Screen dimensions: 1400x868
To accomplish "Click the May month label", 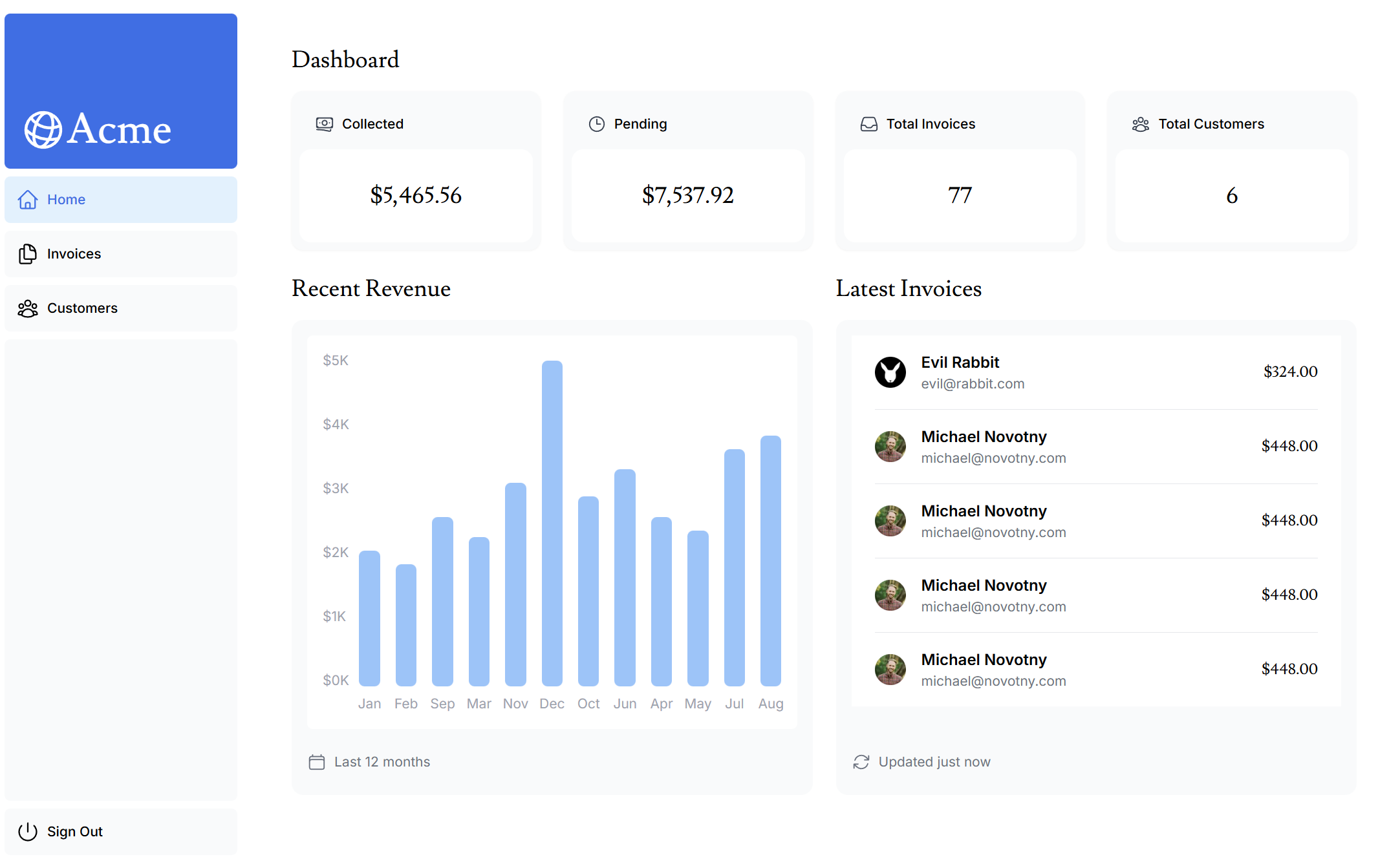I will [698, 704].
